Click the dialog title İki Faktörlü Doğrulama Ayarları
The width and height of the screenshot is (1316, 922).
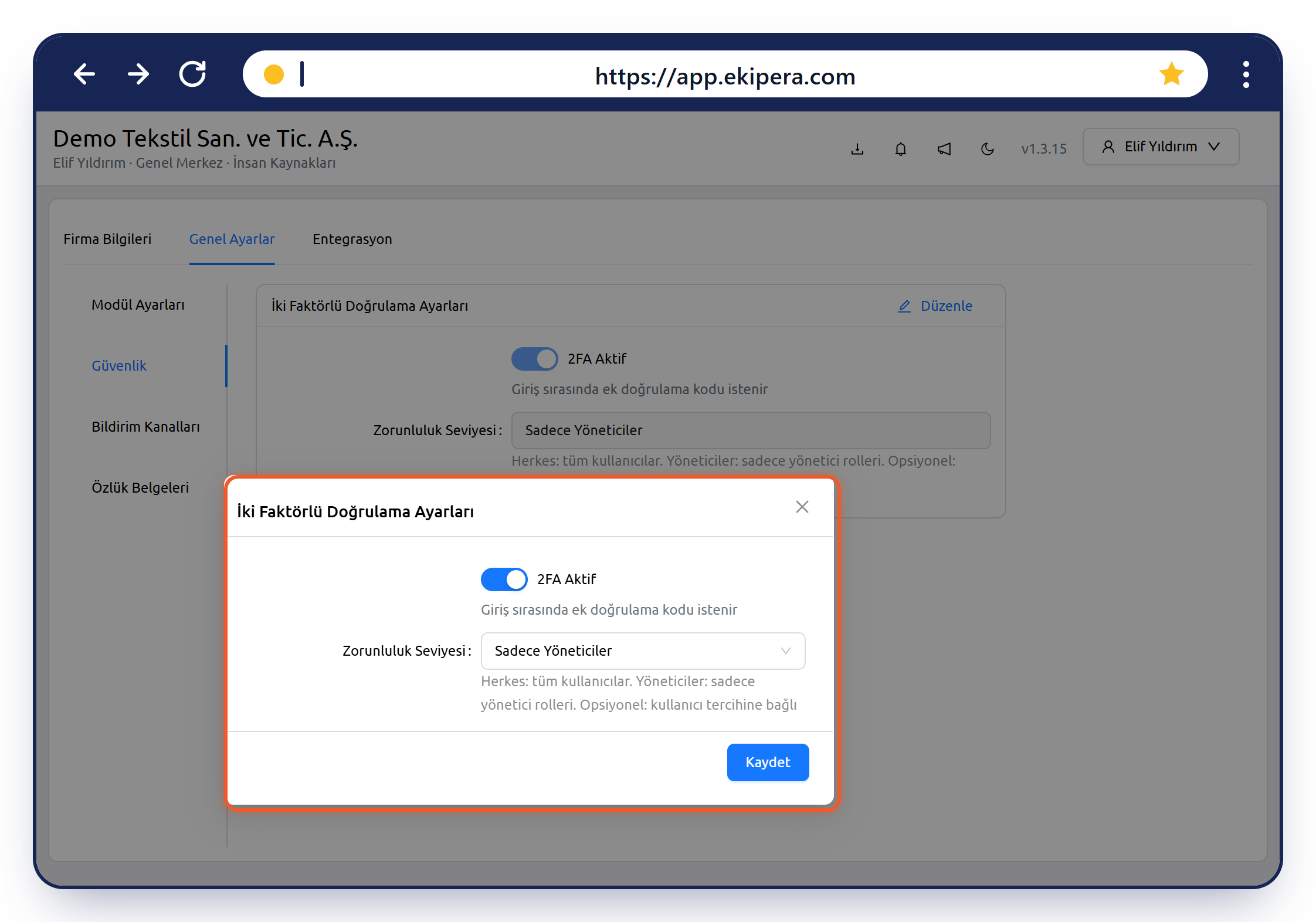355,512
